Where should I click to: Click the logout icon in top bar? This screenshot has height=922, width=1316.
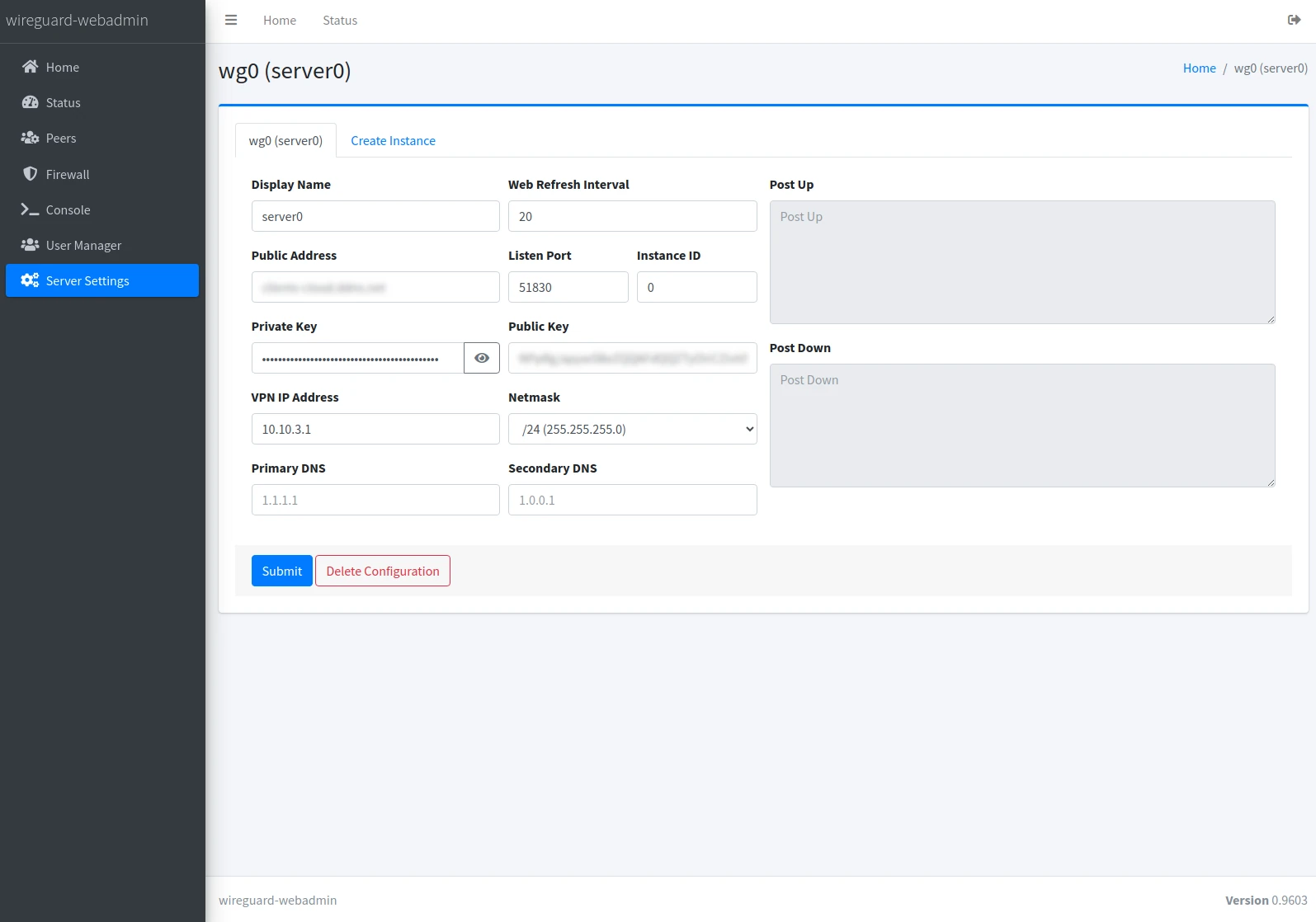[1294, 20]
